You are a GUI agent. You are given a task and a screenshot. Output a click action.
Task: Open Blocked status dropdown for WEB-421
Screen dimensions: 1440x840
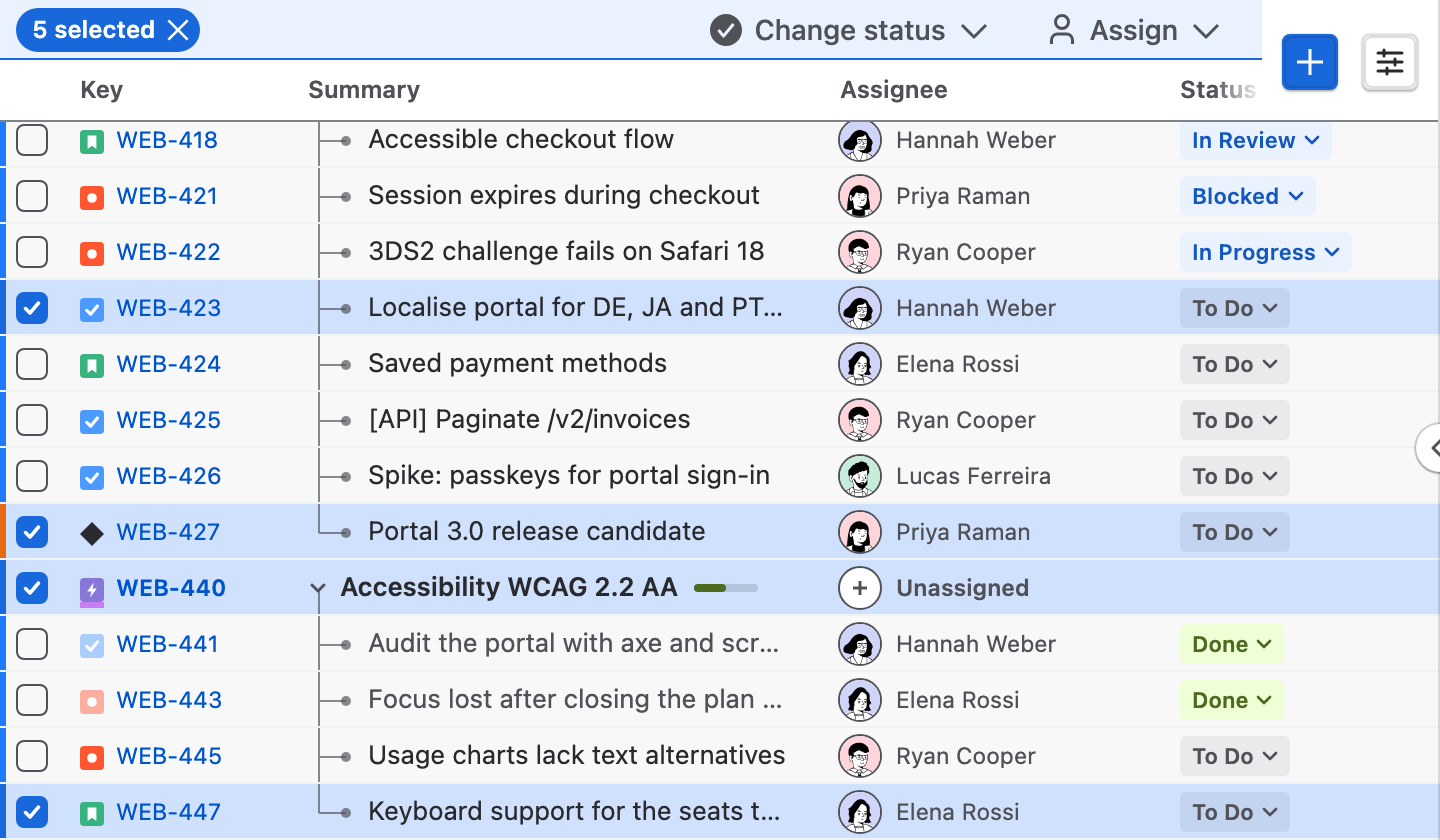click(1248, 196)
